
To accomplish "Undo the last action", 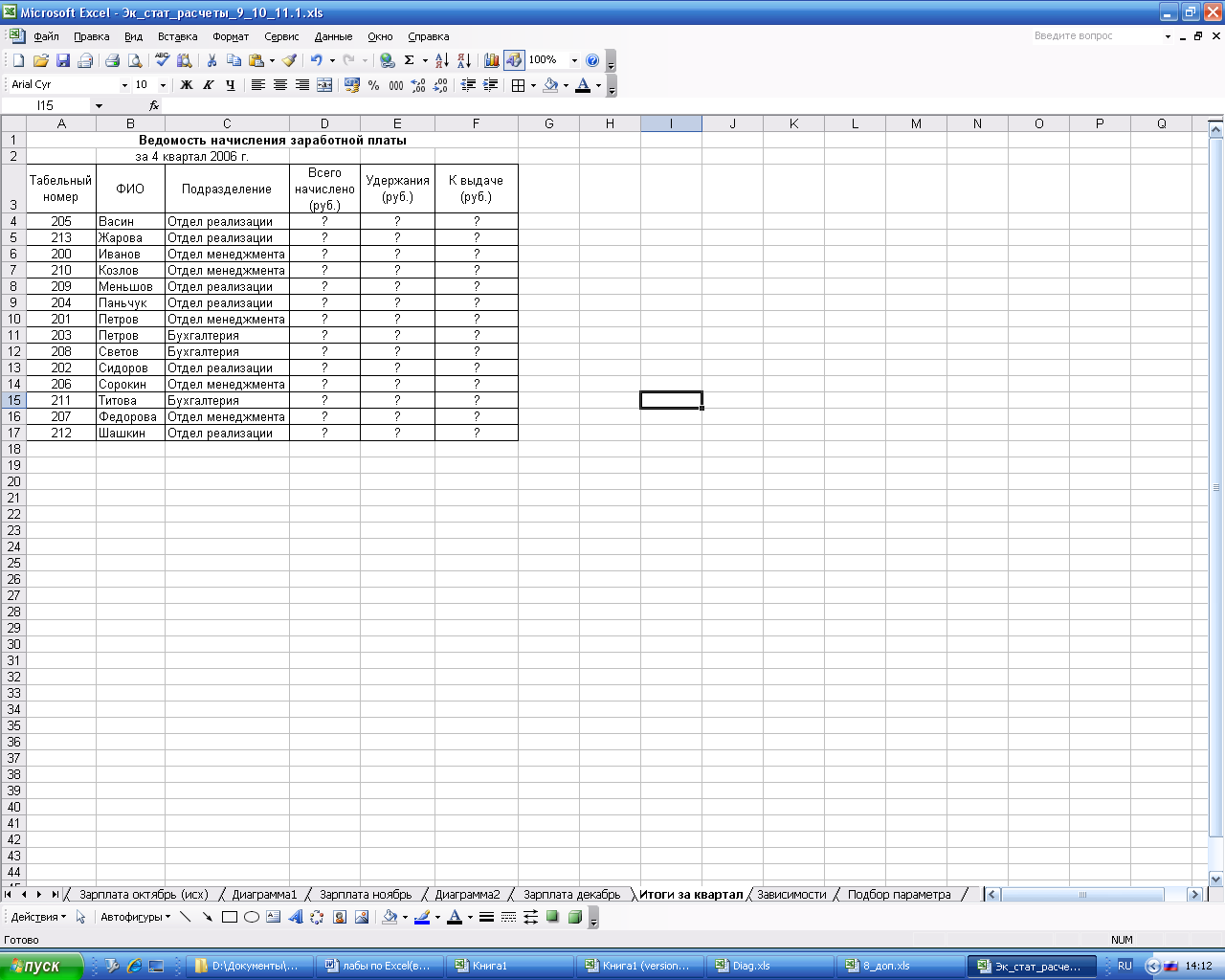I will [x=316, y=60].
